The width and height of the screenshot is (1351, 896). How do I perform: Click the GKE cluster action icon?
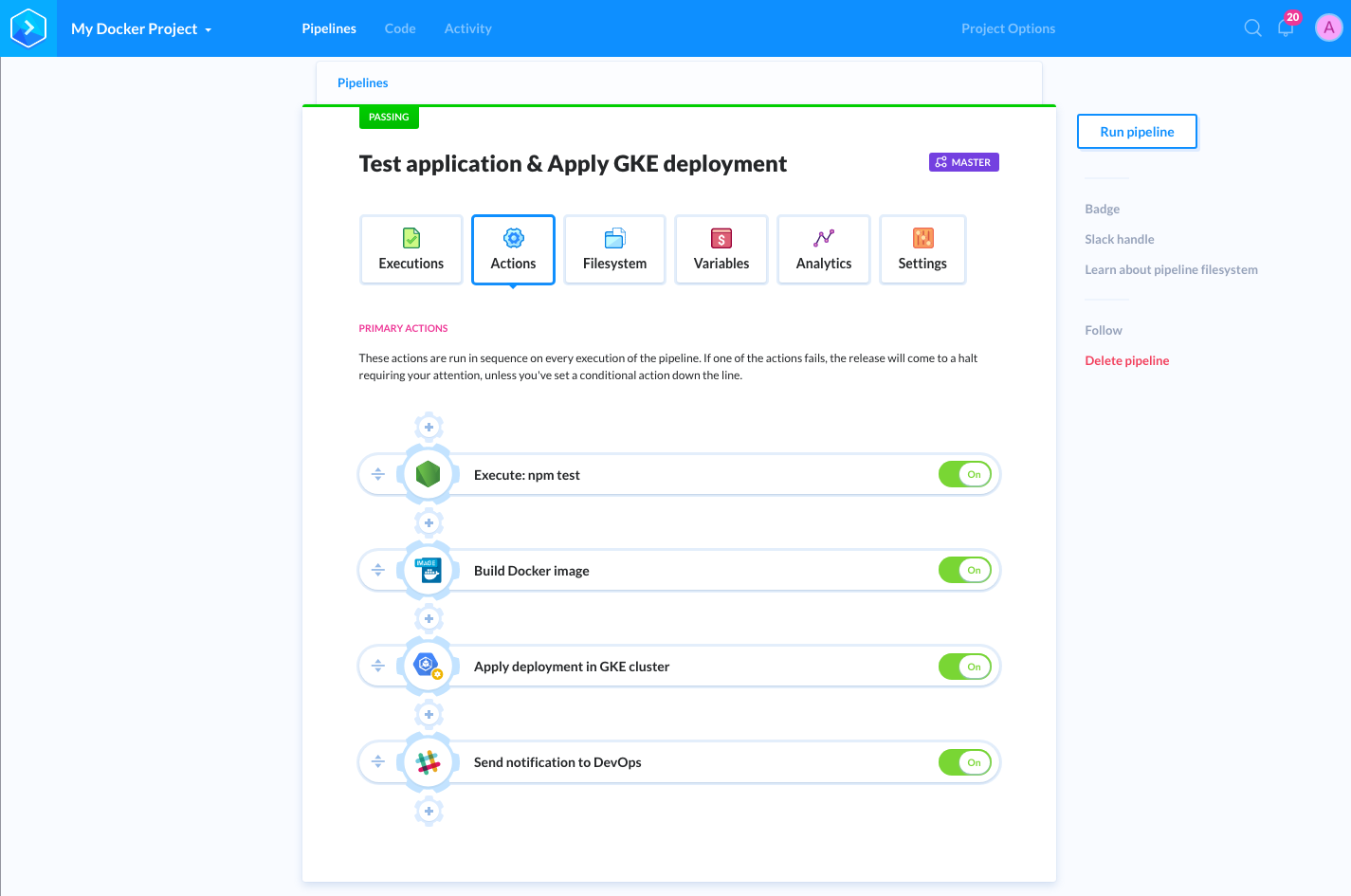point(429,666)
